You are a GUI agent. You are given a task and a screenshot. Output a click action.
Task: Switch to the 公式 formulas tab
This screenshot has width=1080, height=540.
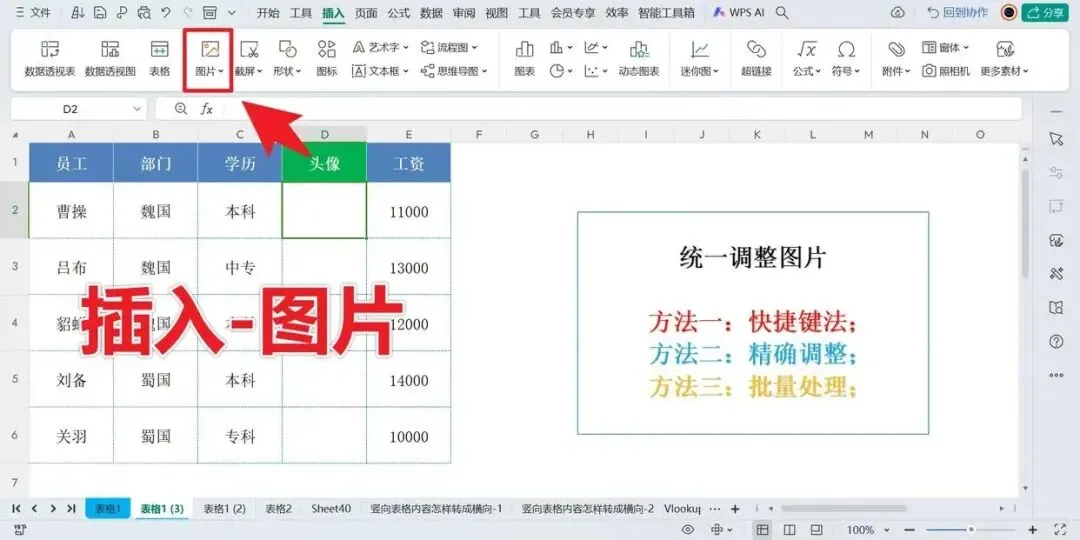pos(398,12)
